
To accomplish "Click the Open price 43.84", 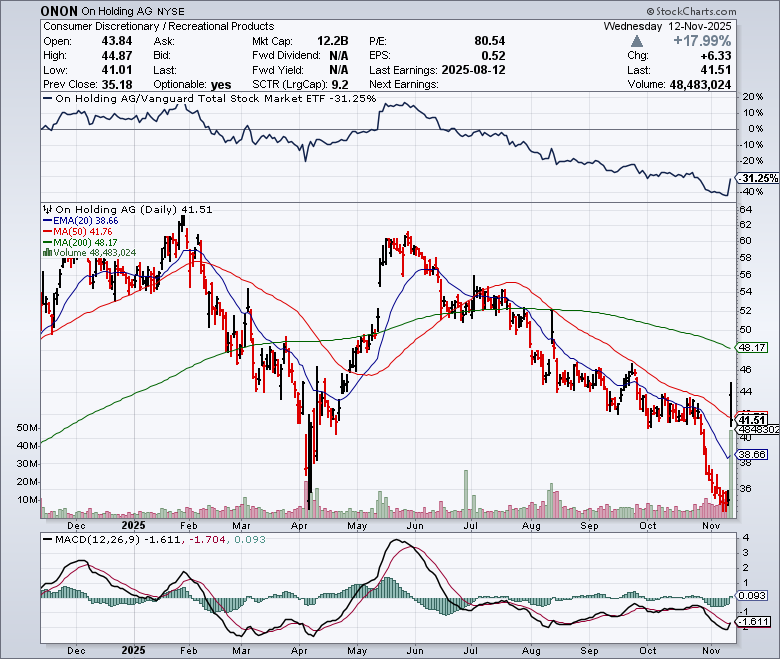I will (x=116, y=41).
